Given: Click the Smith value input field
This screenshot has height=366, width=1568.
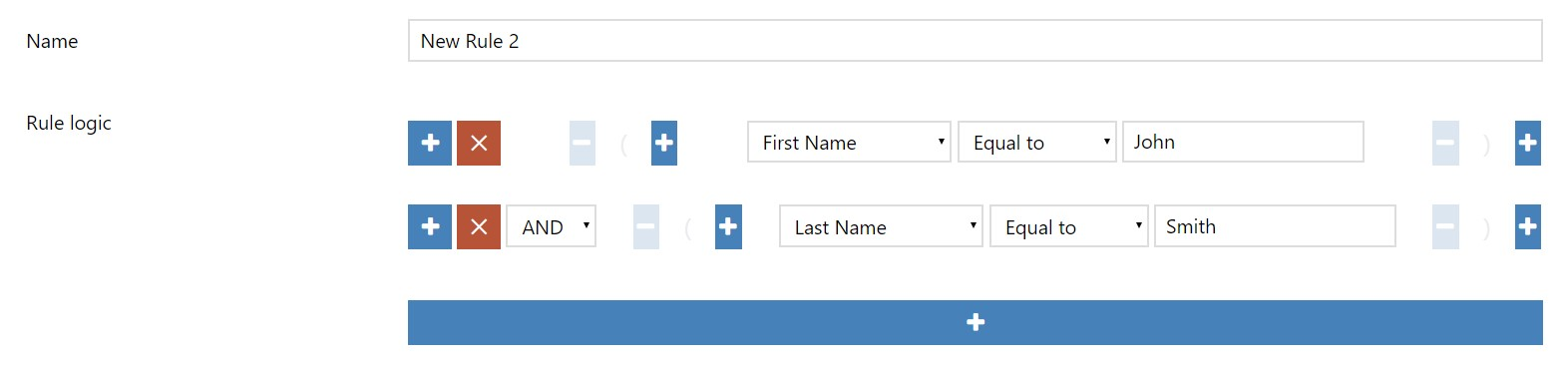Looking at the screenshot, I should pos(1275,226).
